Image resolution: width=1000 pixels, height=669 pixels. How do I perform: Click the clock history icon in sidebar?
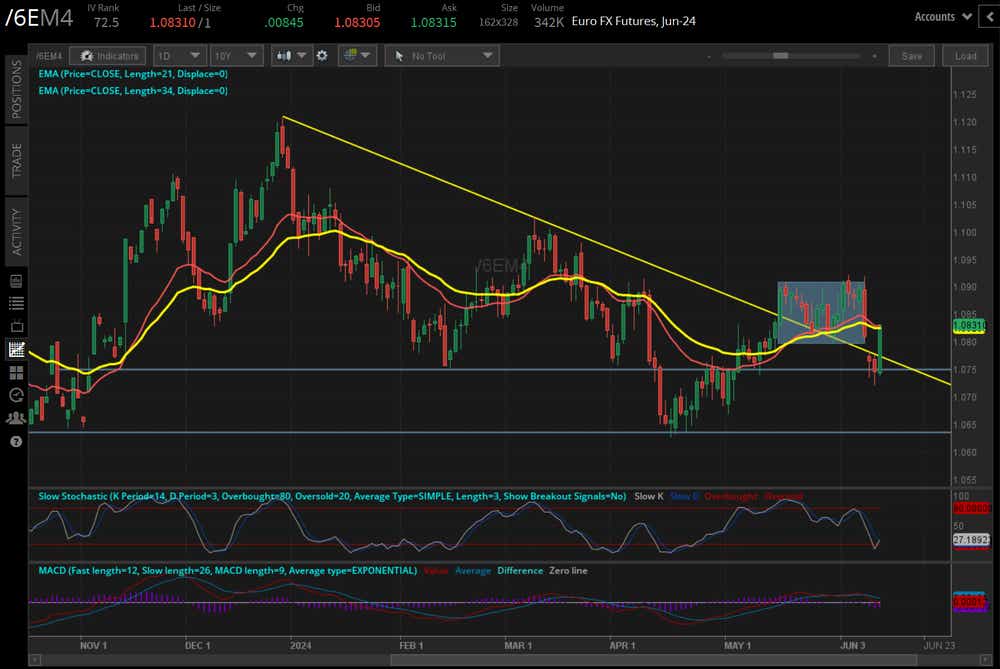pos(15,394)
